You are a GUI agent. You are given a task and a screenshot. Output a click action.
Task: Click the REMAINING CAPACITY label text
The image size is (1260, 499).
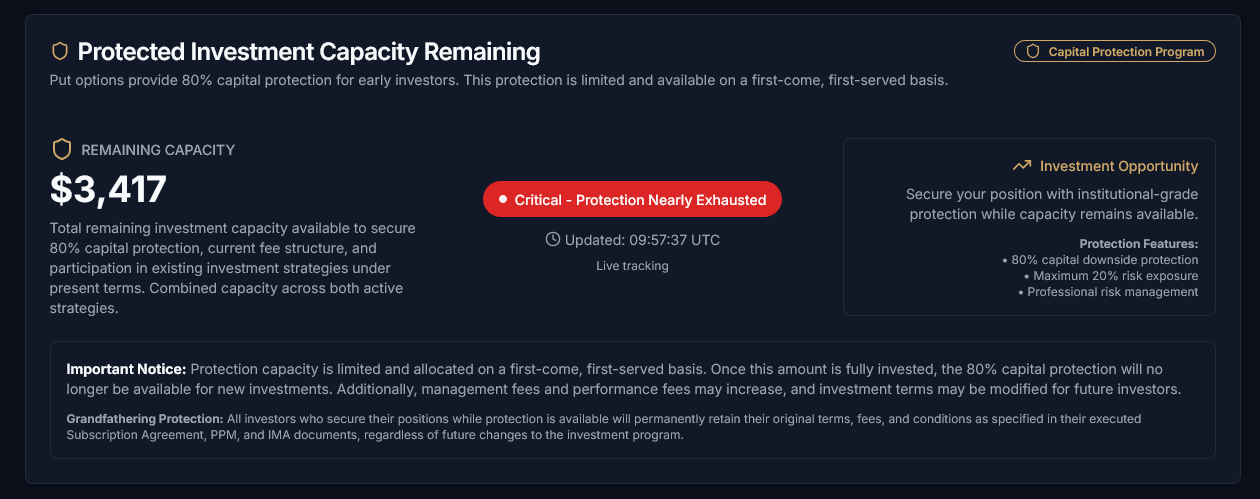(158, 150)
